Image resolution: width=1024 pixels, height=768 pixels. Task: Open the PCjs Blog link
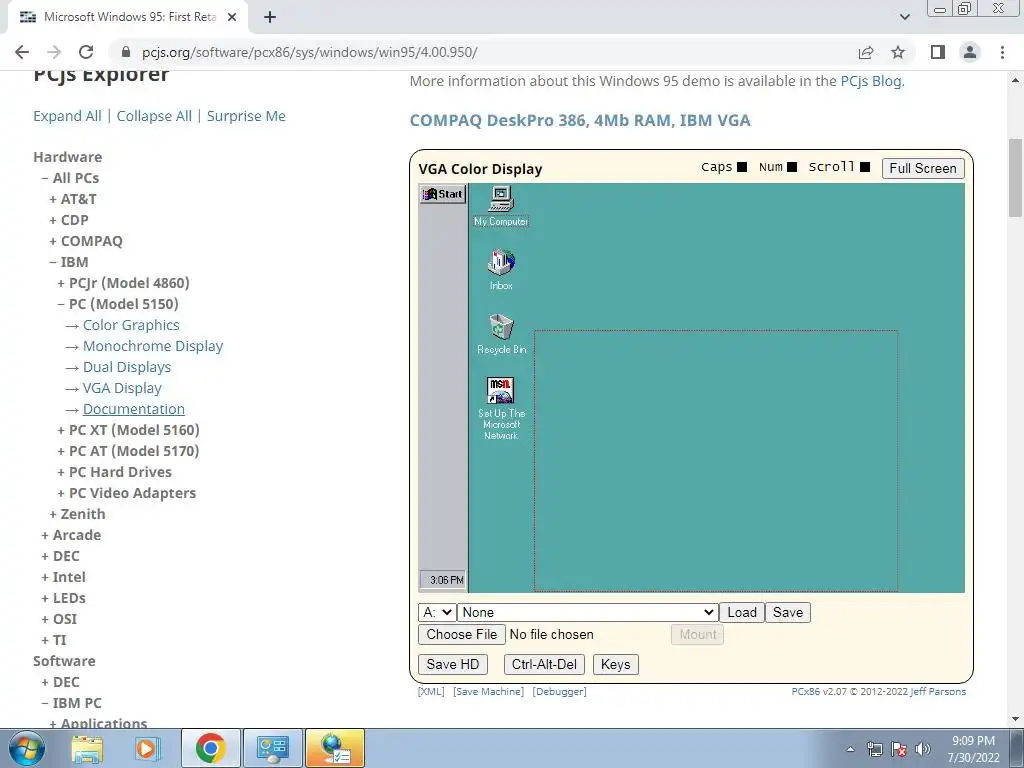871,81
